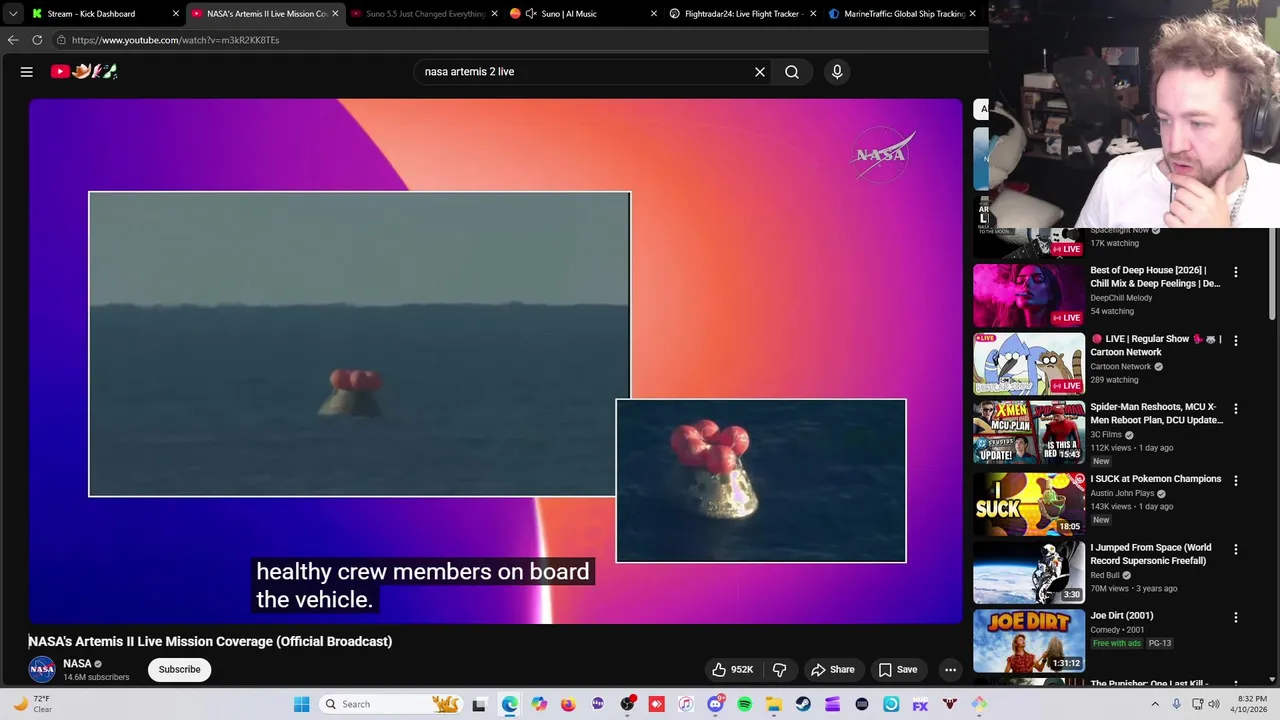The height and width of the screenshot is (720, 1280).
Task: Open options for Regular Show live
Action: pos(1236,341)
